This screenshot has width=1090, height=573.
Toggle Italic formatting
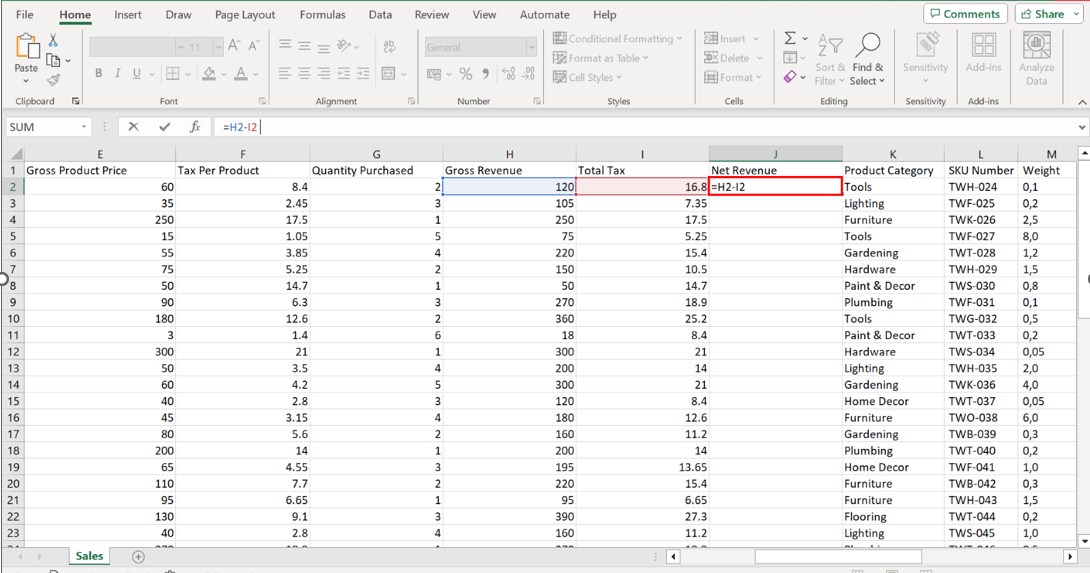[117, 74]
